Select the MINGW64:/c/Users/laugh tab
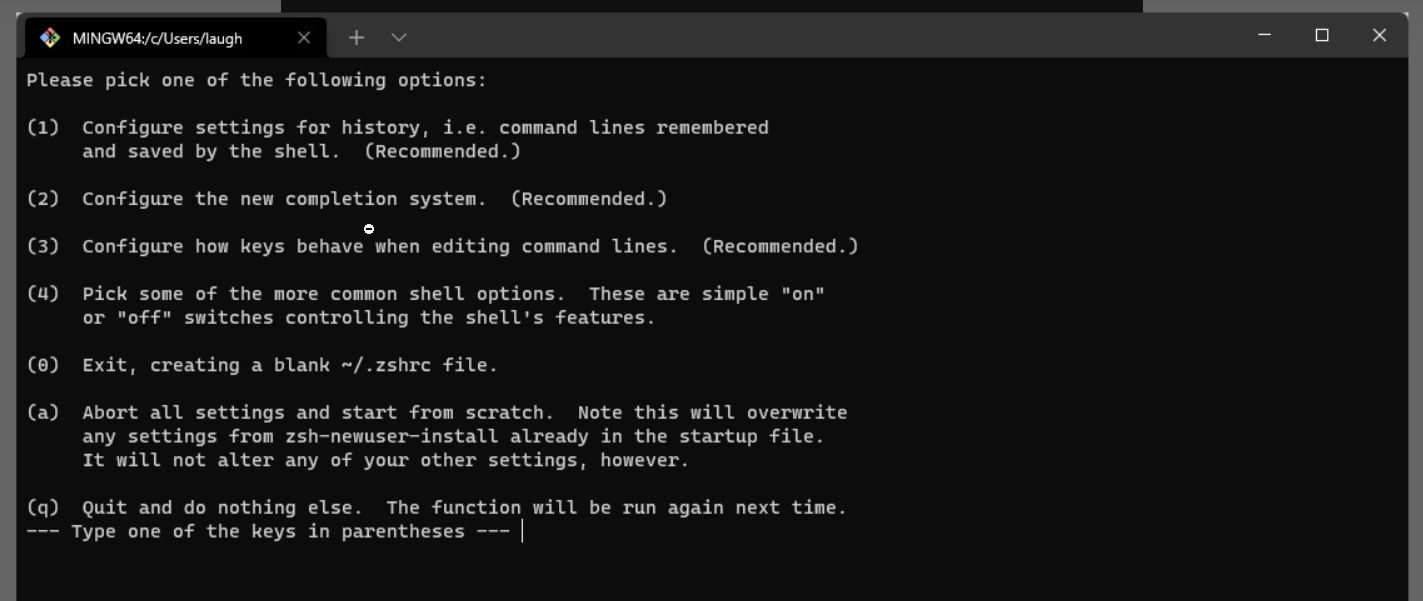1423x601 pixels. (x=157, y=38)
